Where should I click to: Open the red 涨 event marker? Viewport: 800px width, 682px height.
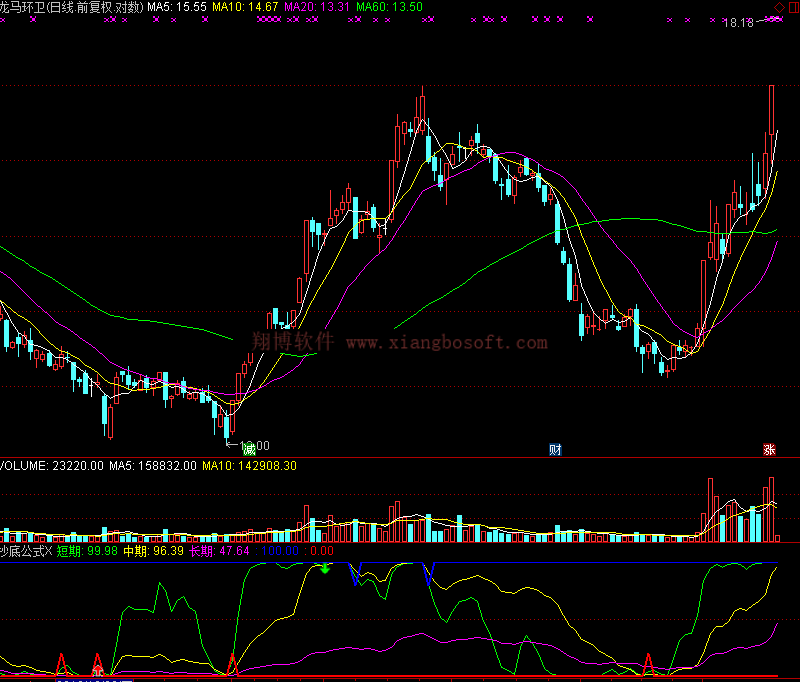point(769,449)
